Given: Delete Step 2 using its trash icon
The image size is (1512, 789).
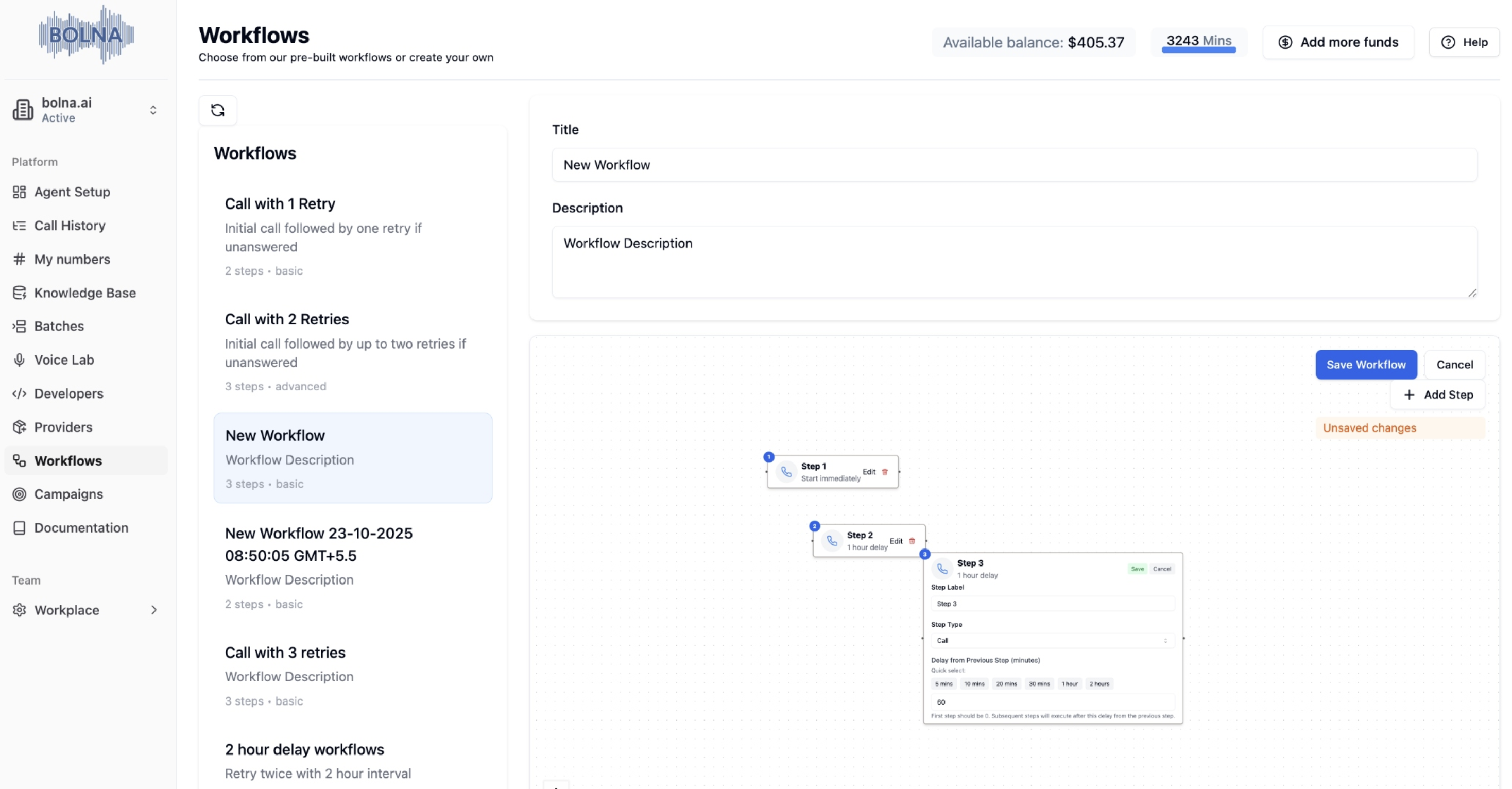Looking at the screenshot, I should tap(912, 541).
